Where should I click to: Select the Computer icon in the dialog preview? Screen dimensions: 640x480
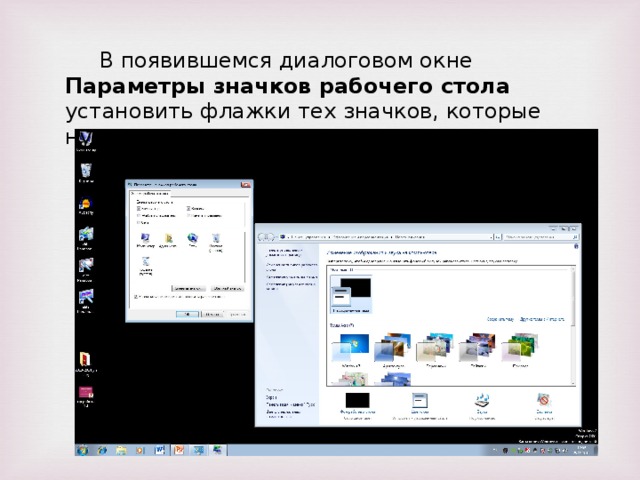(x=146, y=238)
